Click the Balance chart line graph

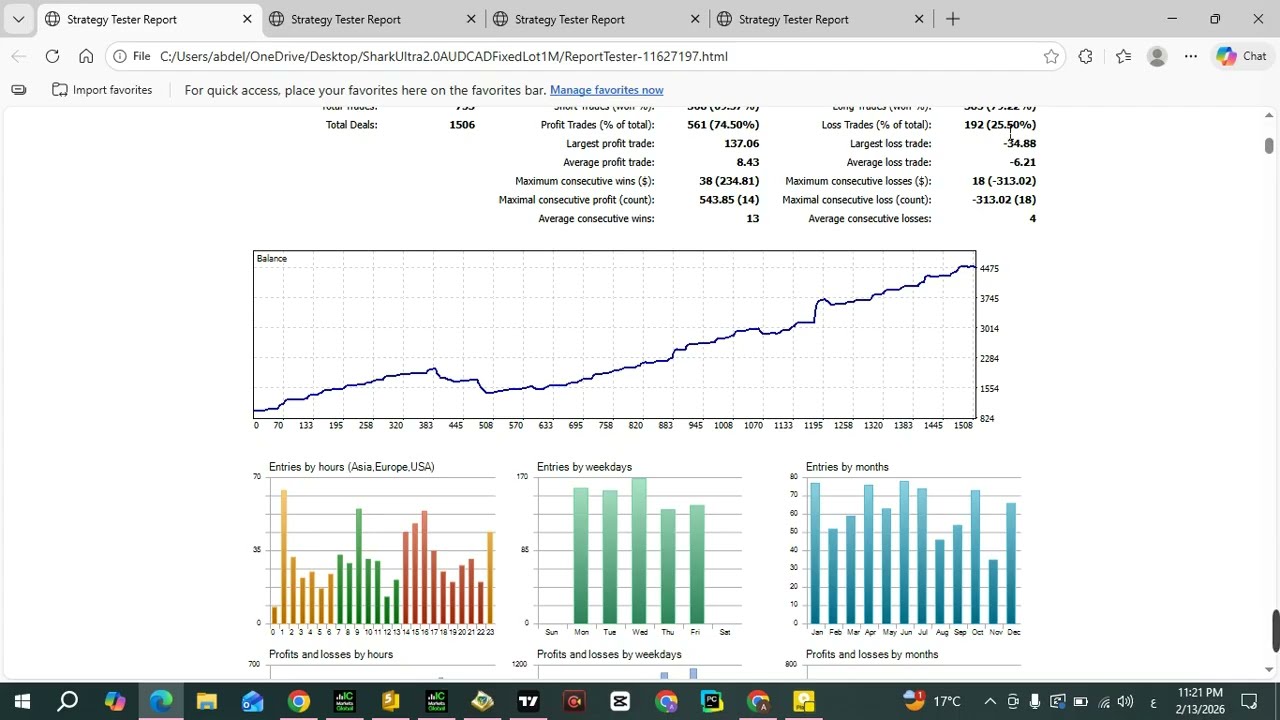(x=614, y=334)
